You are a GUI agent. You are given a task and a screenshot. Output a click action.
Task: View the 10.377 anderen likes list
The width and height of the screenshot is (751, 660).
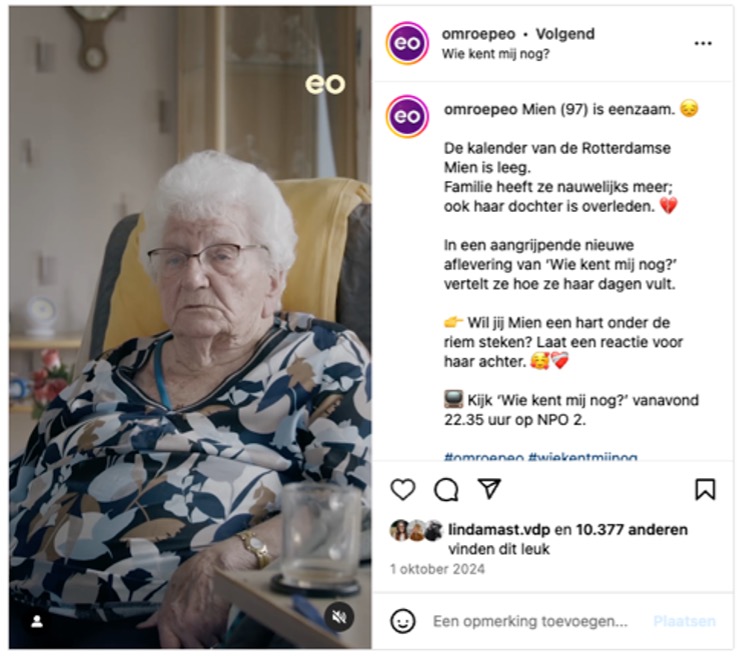(632, 530)
